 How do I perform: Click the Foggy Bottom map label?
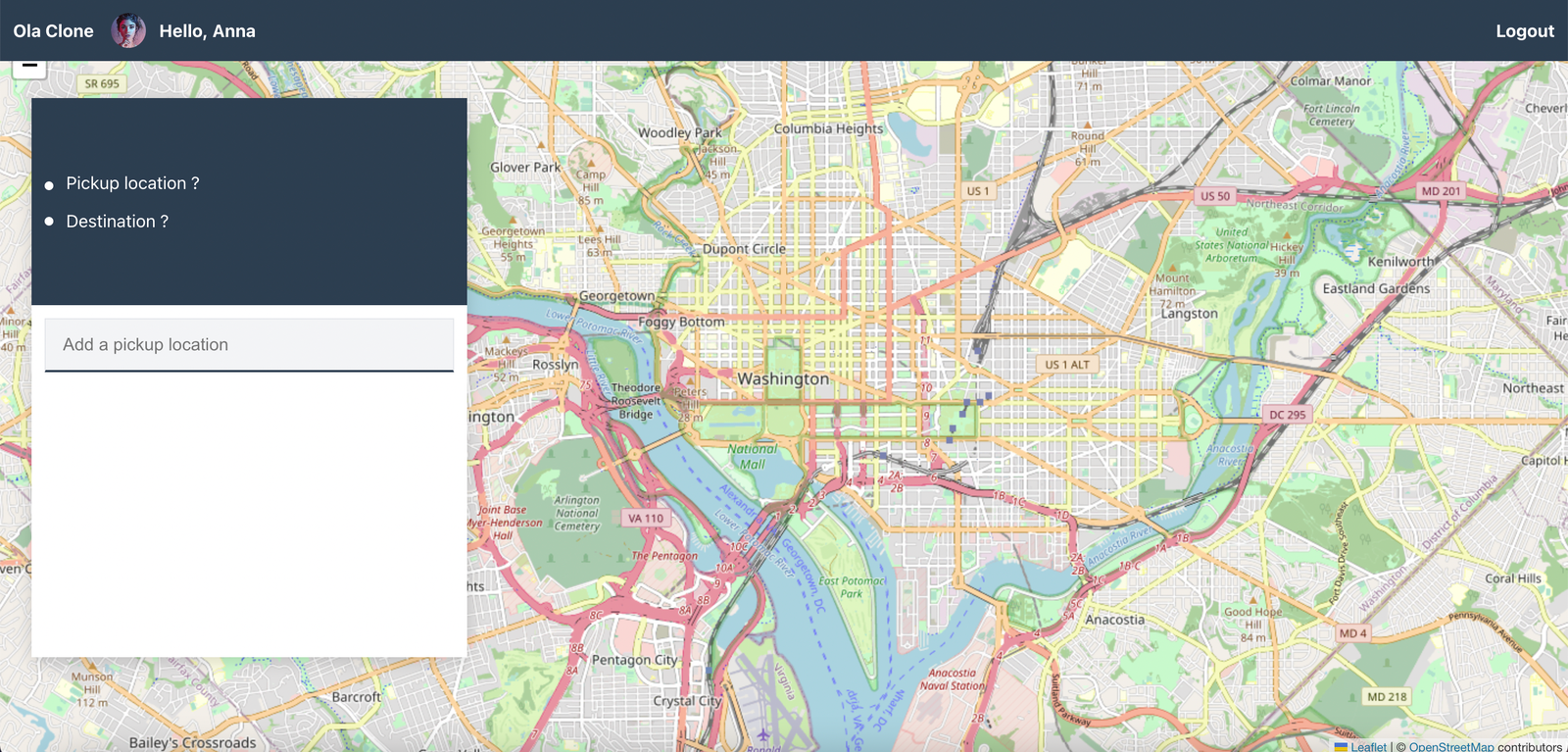click(681, 322)
